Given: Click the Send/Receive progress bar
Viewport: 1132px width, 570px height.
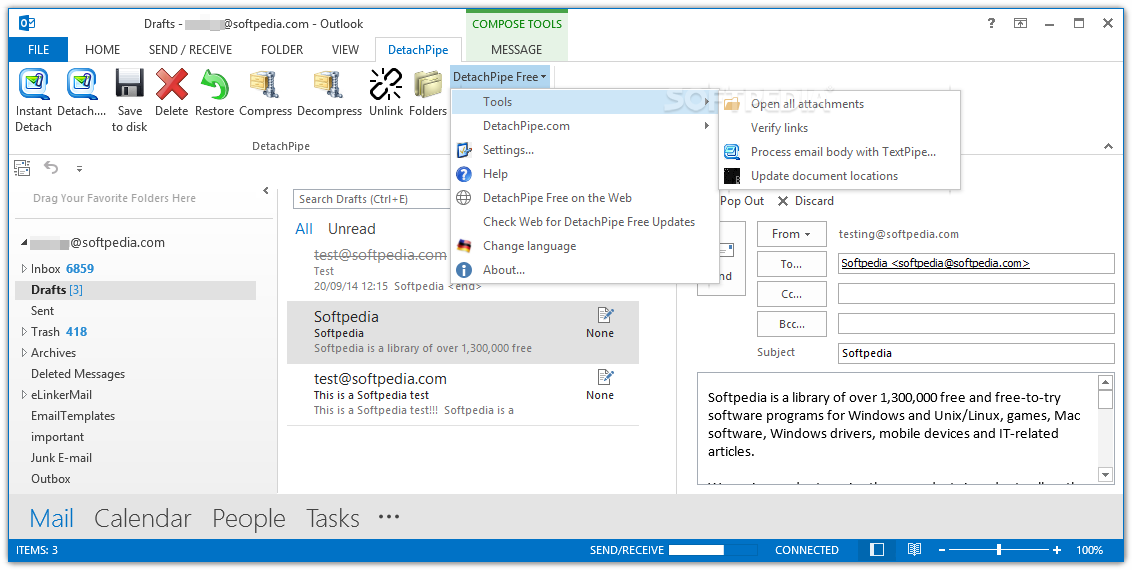Looking at the screenshot, I should 713,550.
